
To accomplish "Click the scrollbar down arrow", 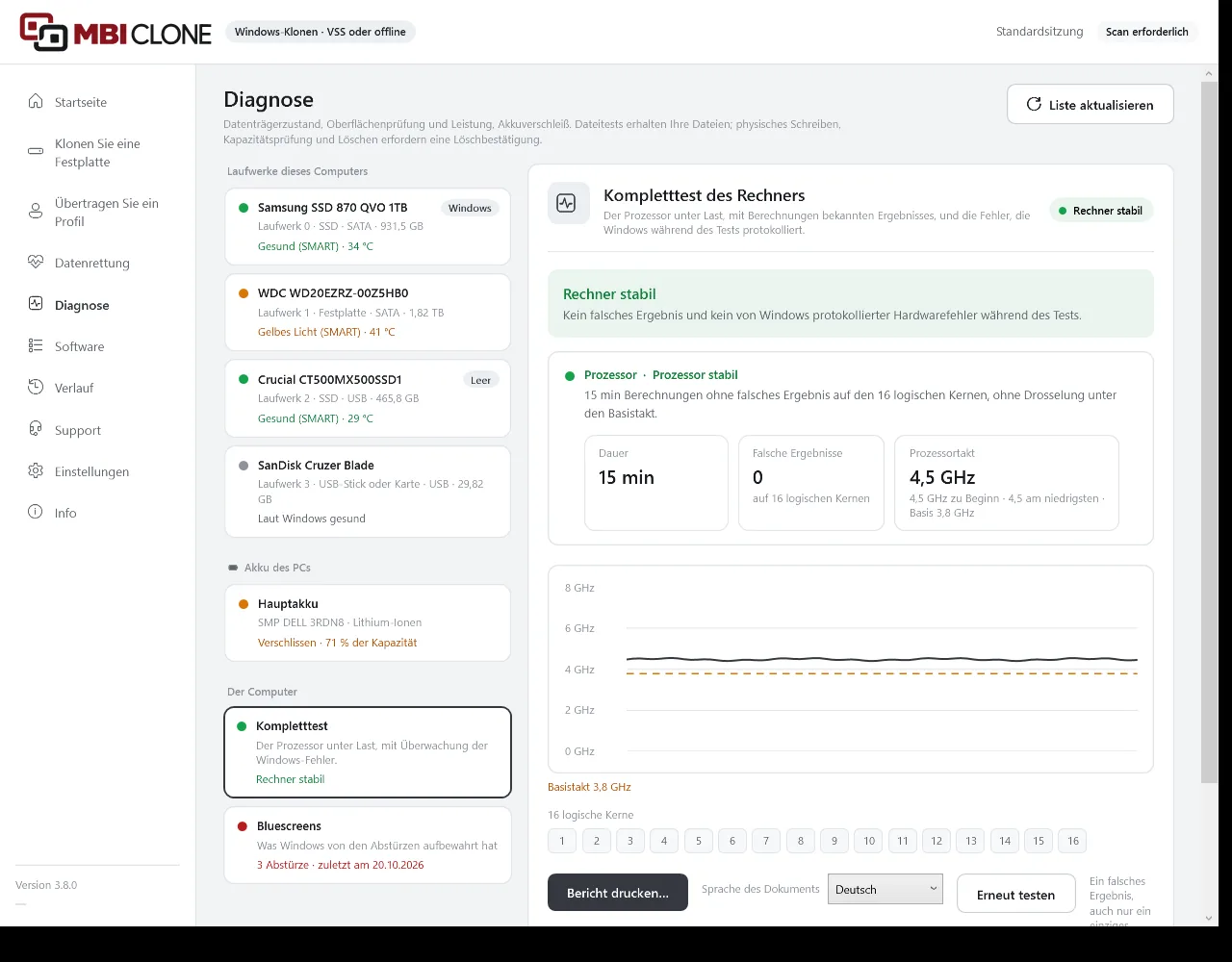I will click(x=1209, y=919).
